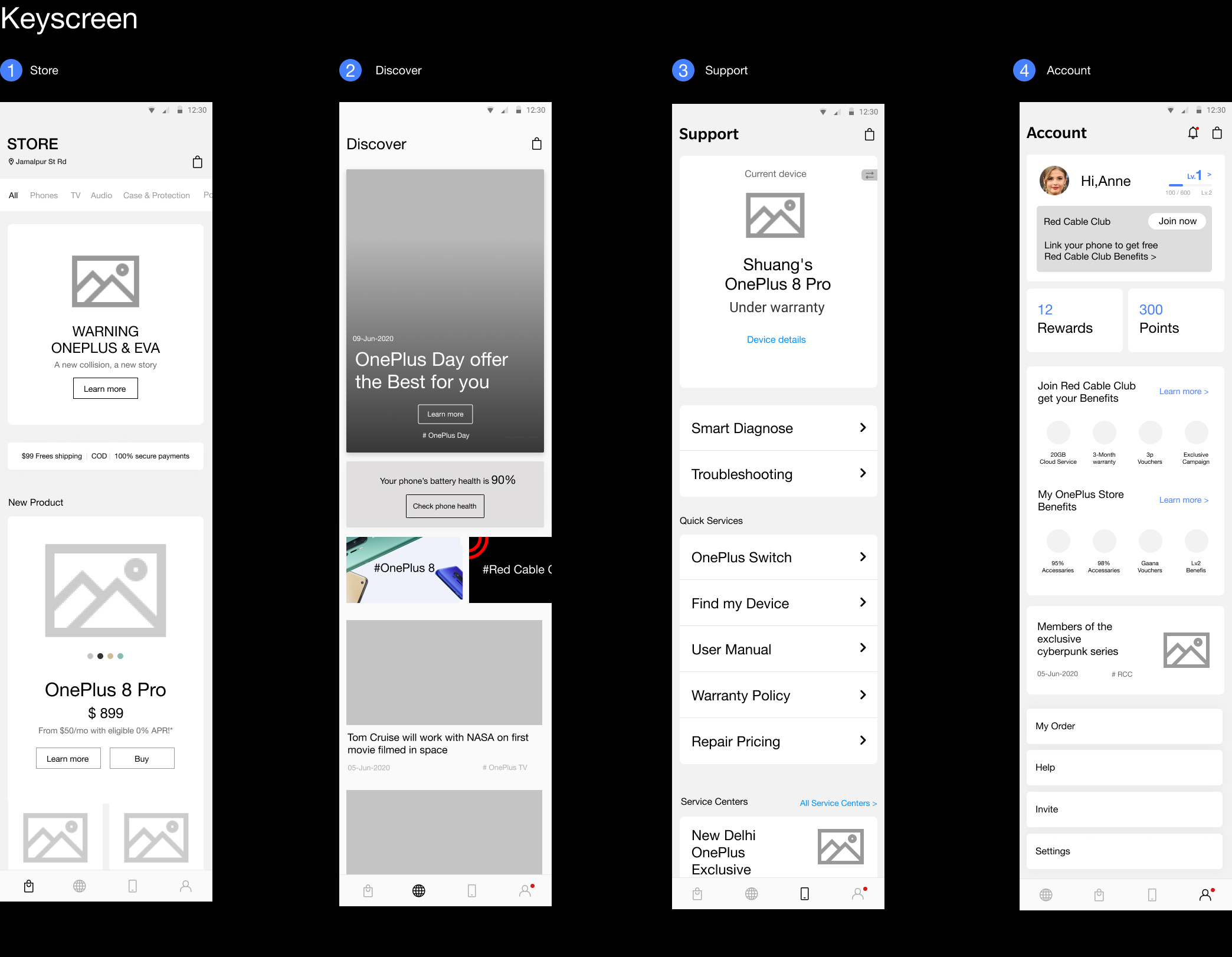Tap globe icon in Discover bottom bar
The height and width of the screenshot is (957, 1232).
click(x=419, y=890)
